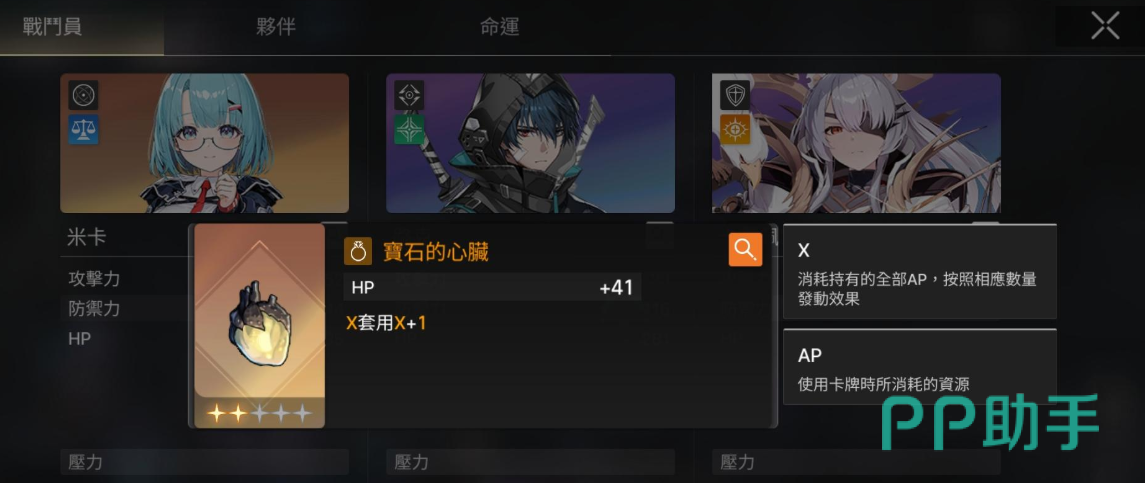Close the screen with the X button
Viewport: 1145px width, 483px height.
pos(1105,26)
